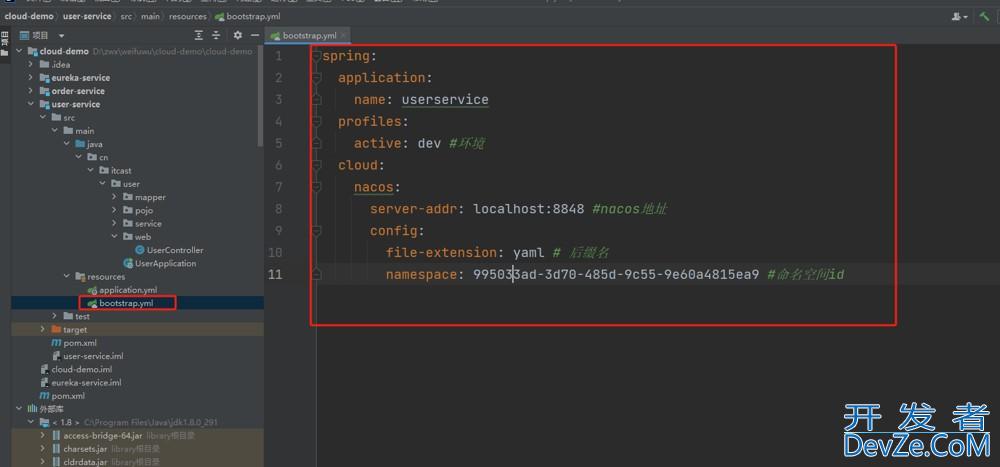Toggle fold marker at line 4 profiles
The image size is (1000, 467).
316,121
